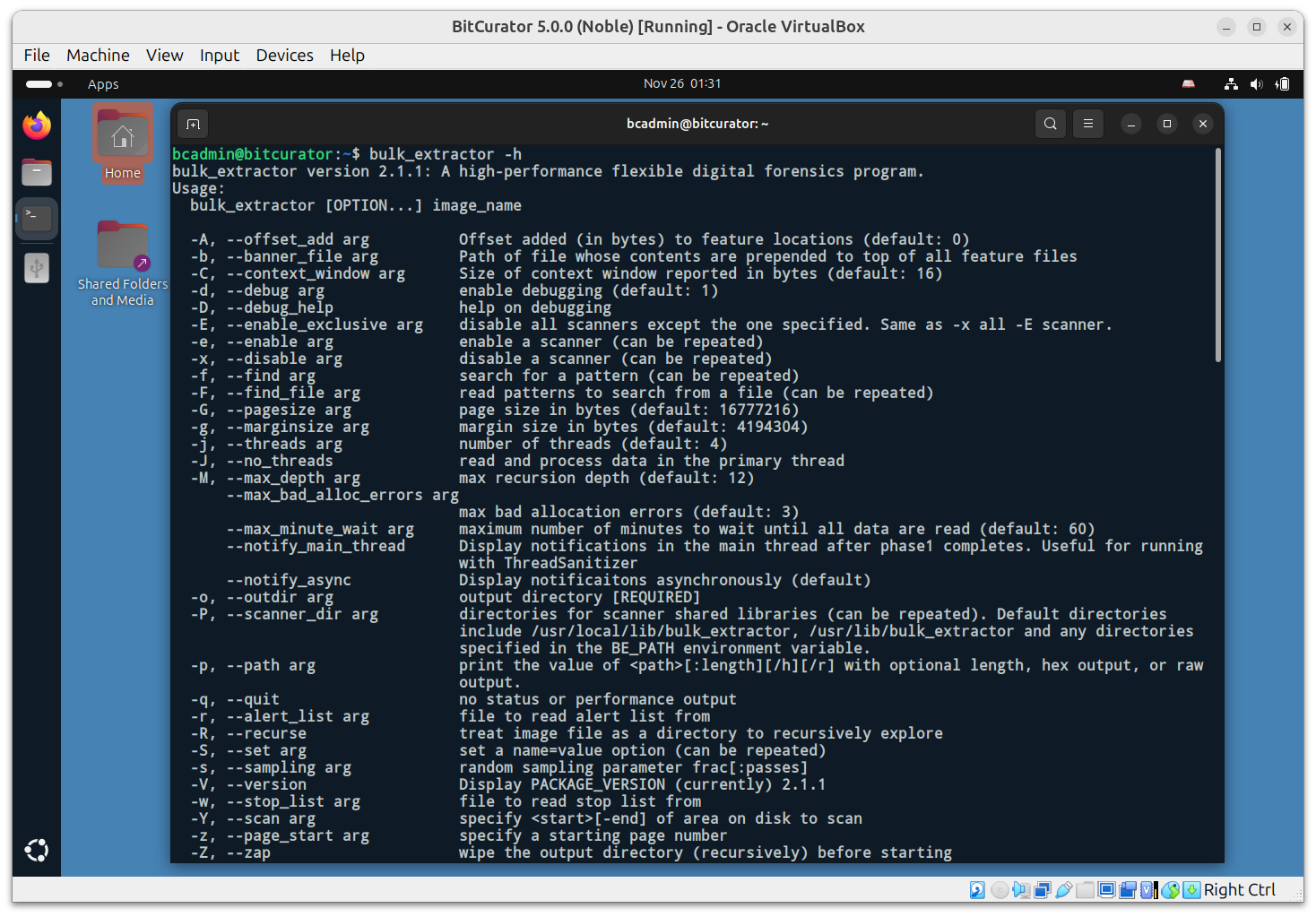This screenshot has width=1316, height=917.
Task: Open the activities workspace indicator
Action: click(x=44, y=84)
